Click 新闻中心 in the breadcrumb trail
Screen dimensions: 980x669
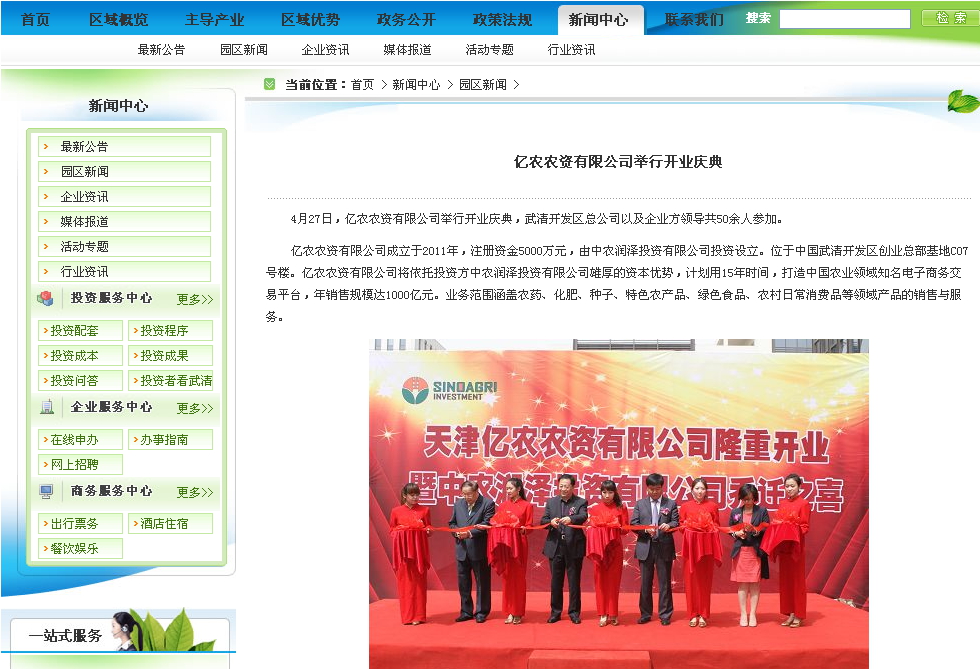[416, 84]
